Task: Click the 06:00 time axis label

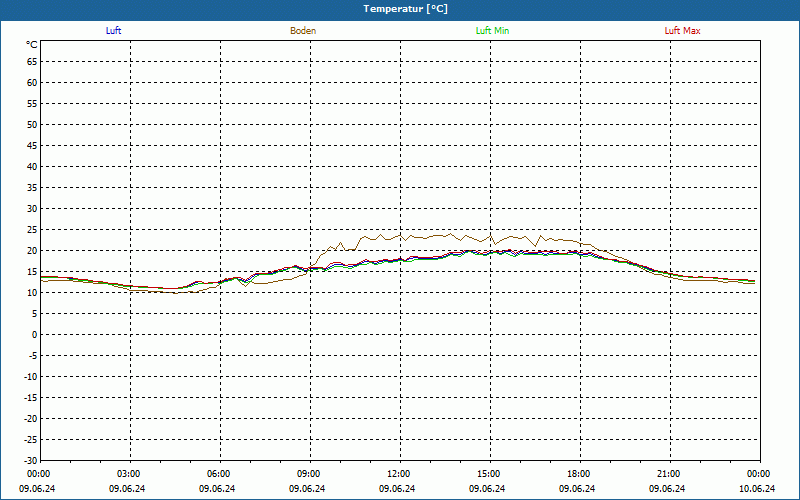Action: coord(219,474)
